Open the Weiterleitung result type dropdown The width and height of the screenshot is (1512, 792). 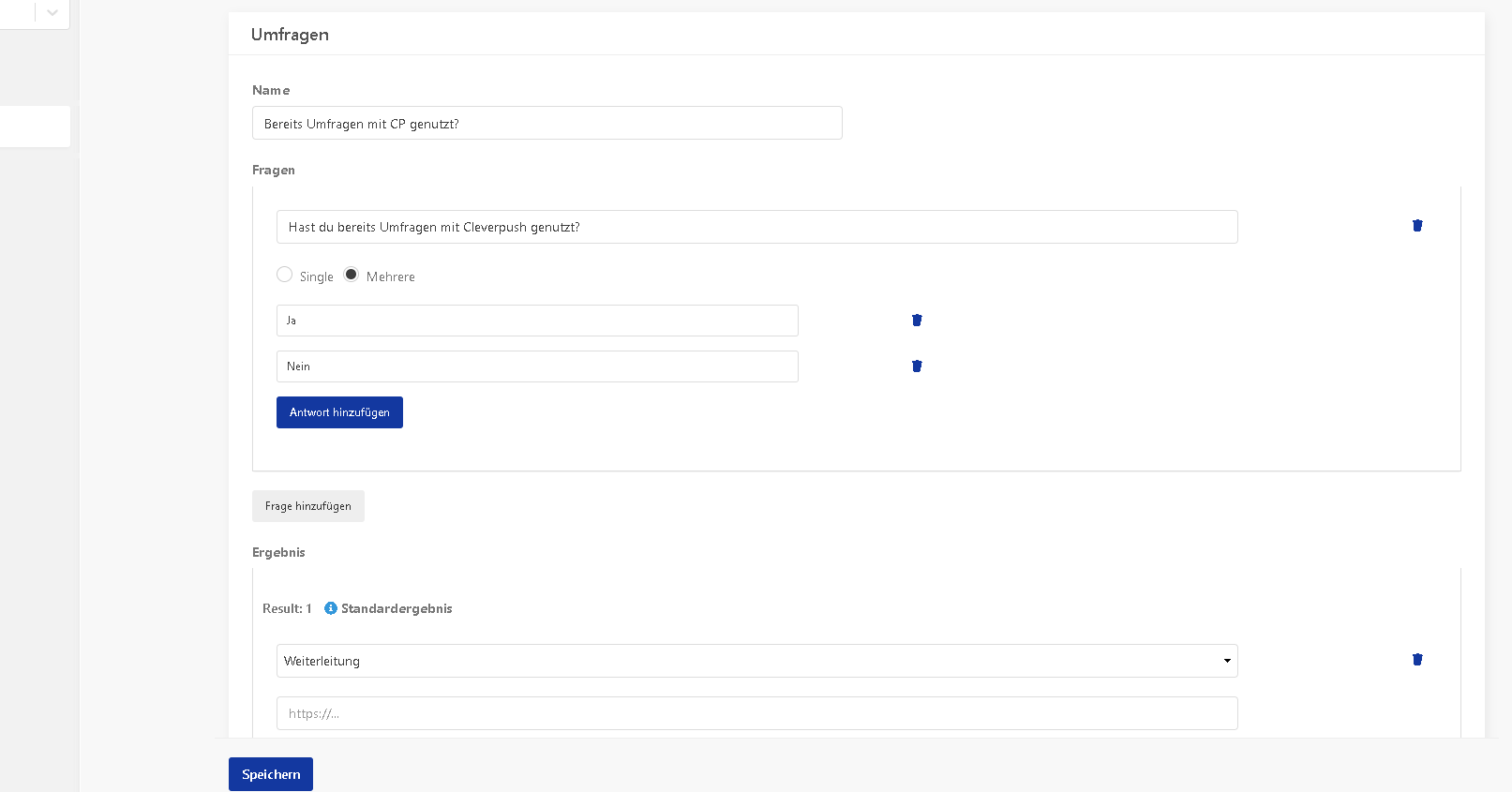(756, 661)
